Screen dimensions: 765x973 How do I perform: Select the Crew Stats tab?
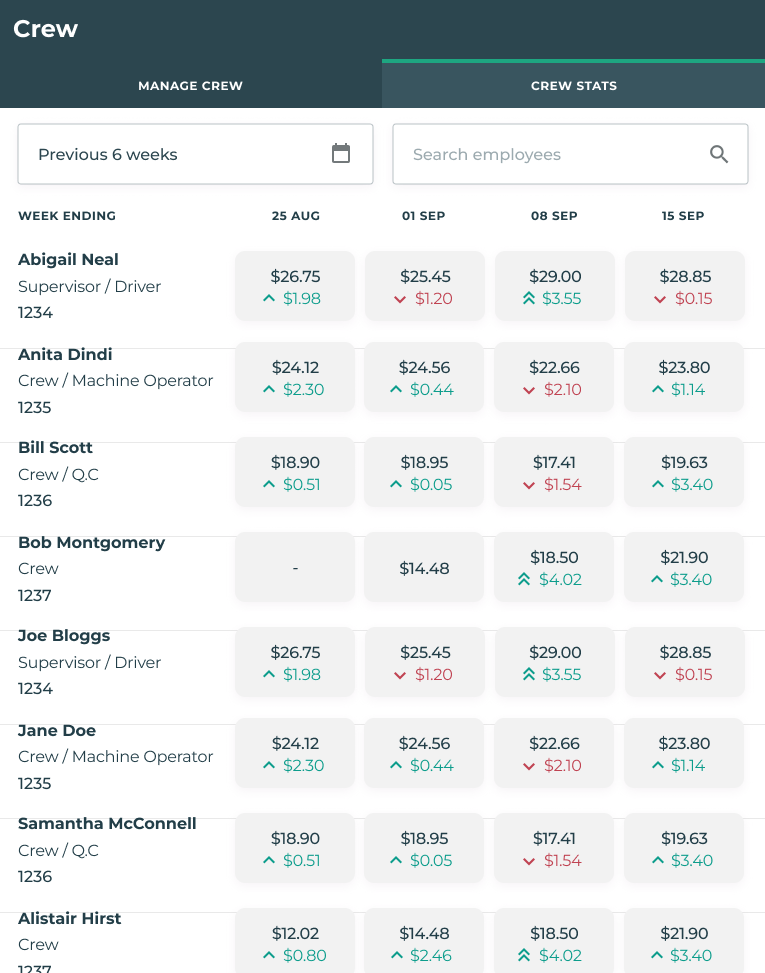(573, 86)
